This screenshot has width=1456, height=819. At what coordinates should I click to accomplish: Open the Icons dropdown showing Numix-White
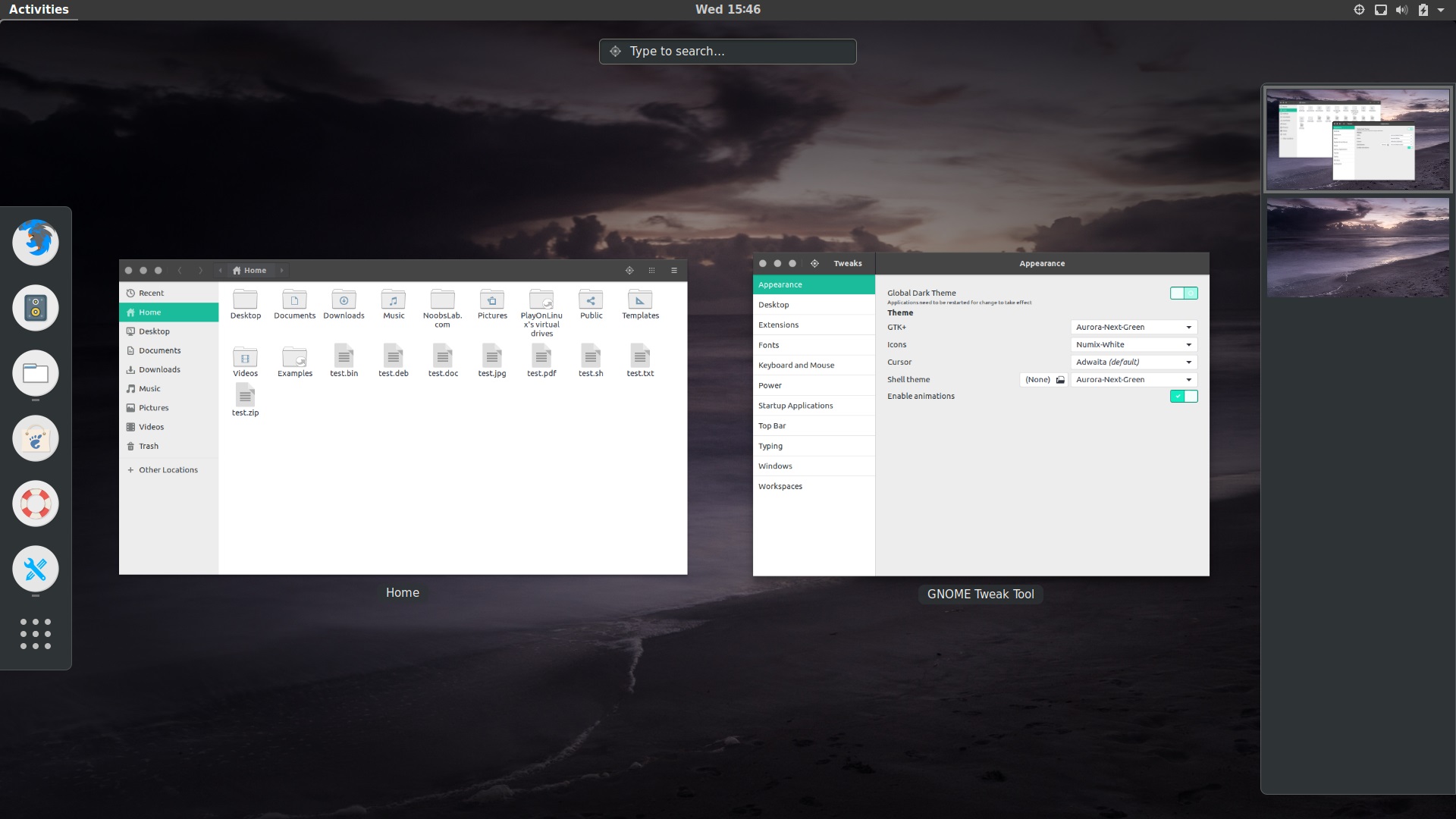pos(1132,344)
